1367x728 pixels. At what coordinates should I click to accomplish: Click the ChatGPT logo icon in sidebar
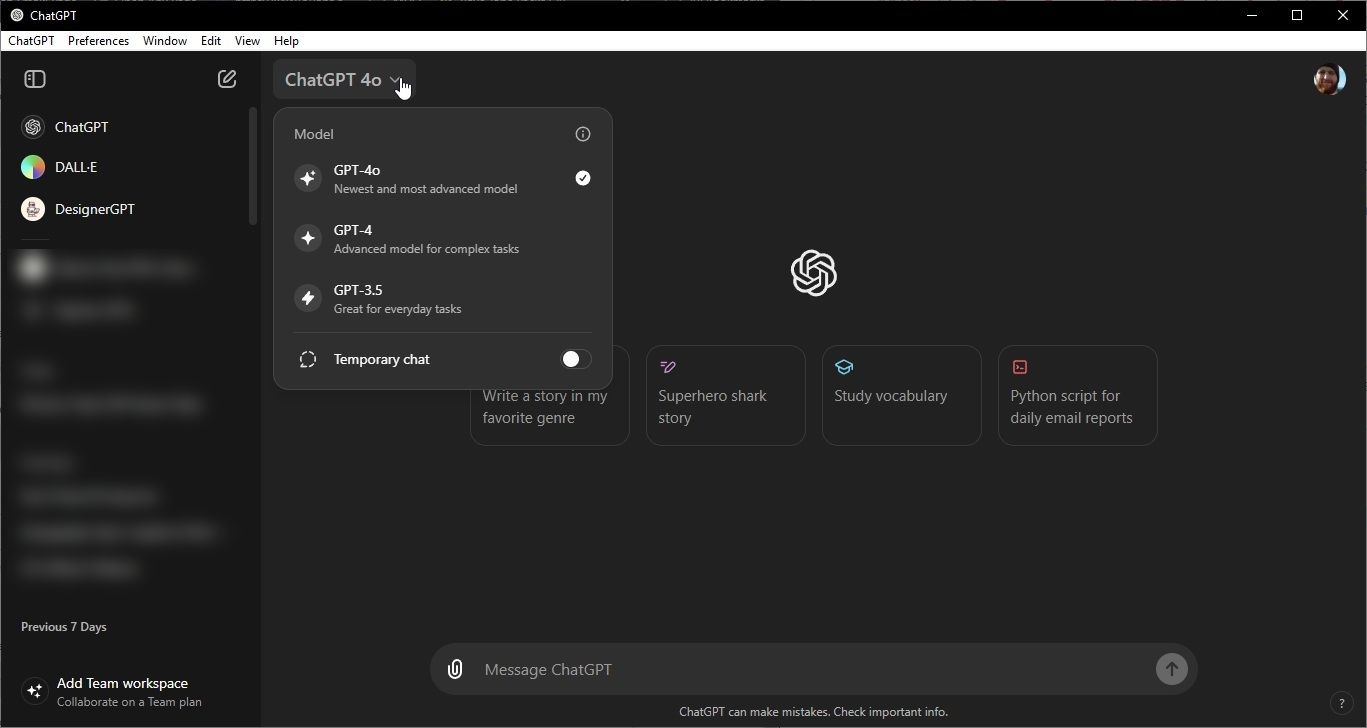click(33, 127)
